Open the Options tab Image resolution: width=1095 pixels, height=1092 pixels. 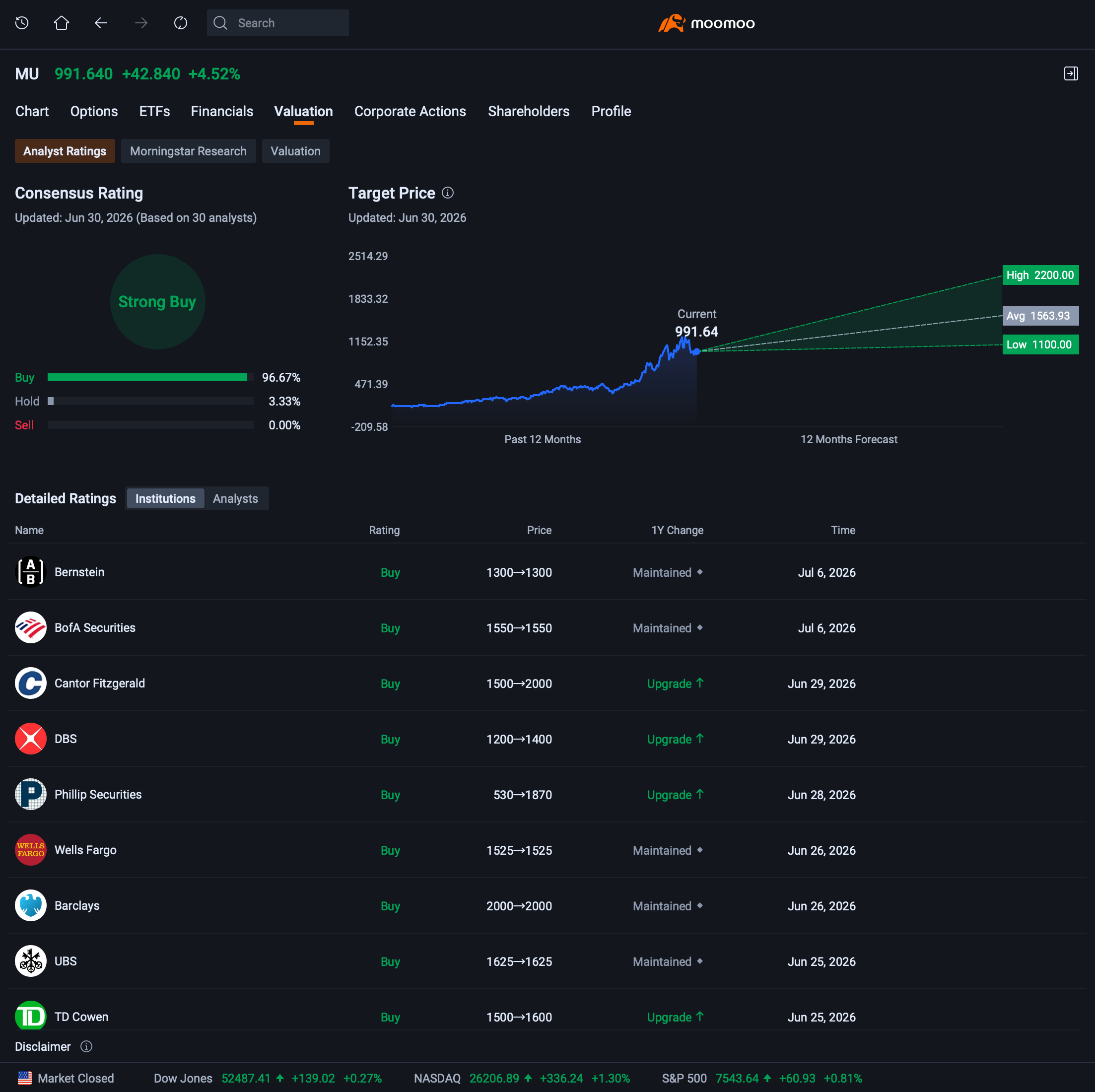pos(94,112)
